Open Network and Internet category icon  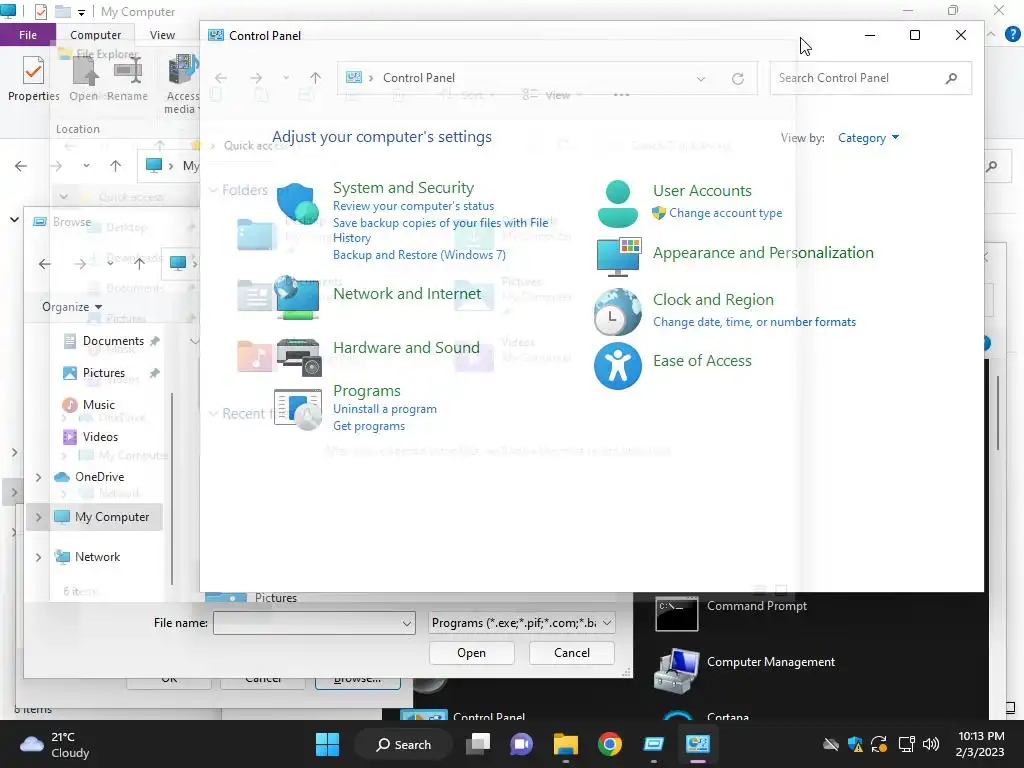pyautogui.click(x=298, y=297)
